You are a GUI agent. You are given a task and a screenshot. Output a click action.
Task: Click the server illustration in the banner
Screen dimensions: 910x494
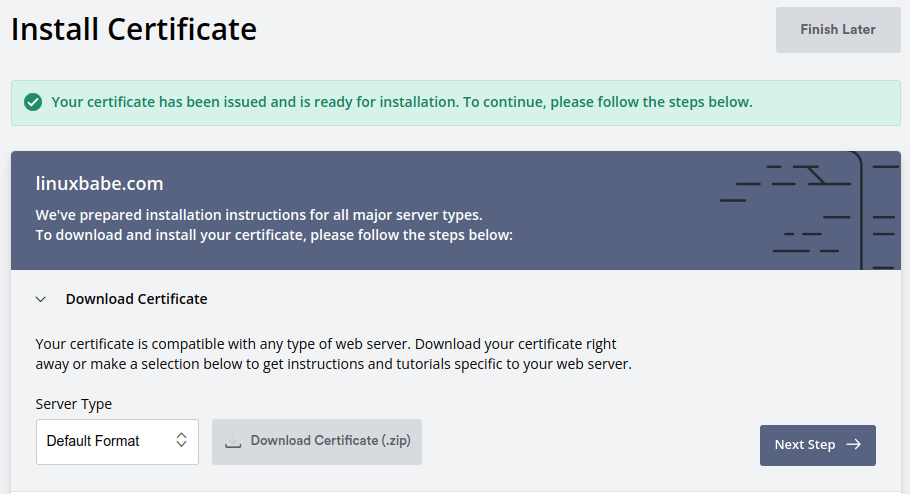810,210
